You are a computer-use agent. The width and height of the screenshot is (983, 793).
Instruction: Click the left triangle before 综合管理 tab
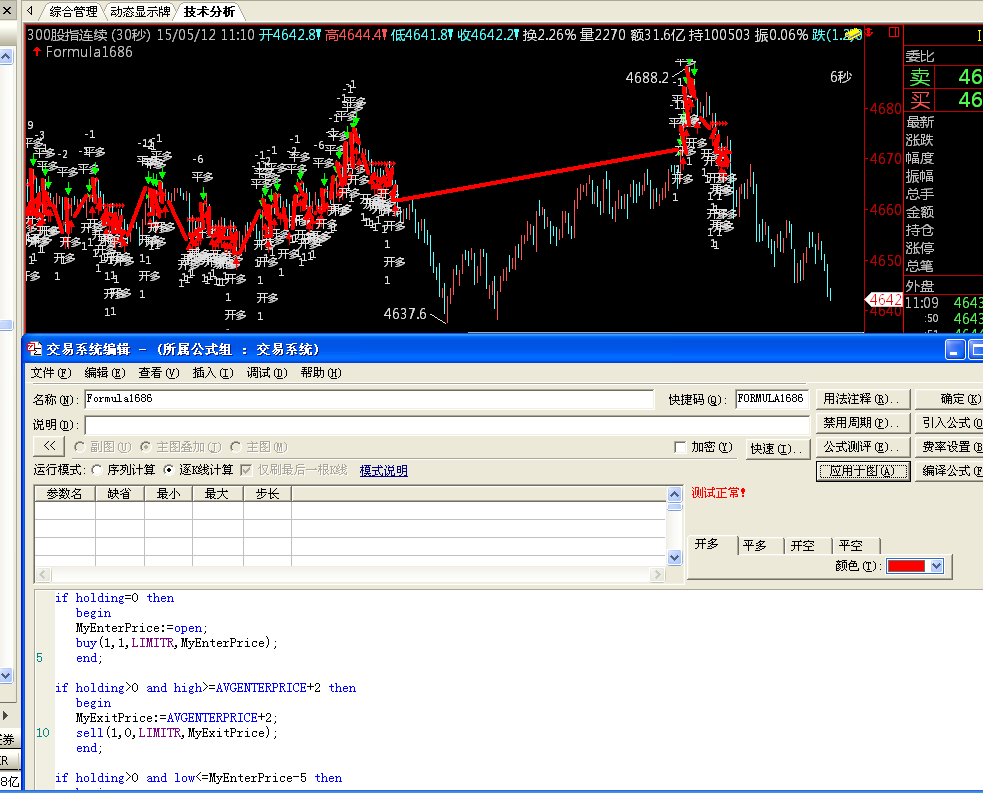pyautogui.click(x=29, y=11)
